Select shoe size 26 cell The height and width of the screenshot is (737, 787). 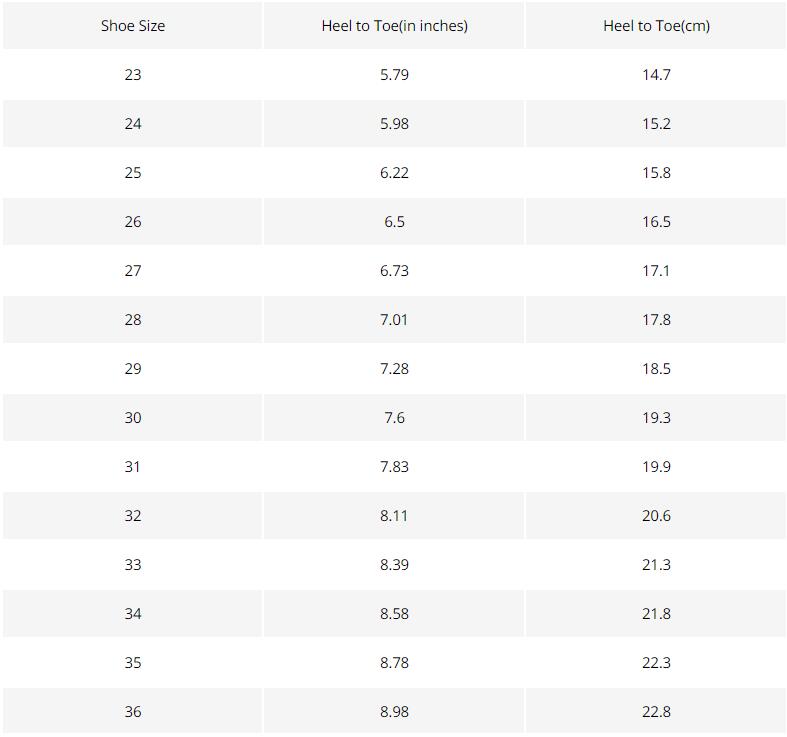click(x=133, y=222)
